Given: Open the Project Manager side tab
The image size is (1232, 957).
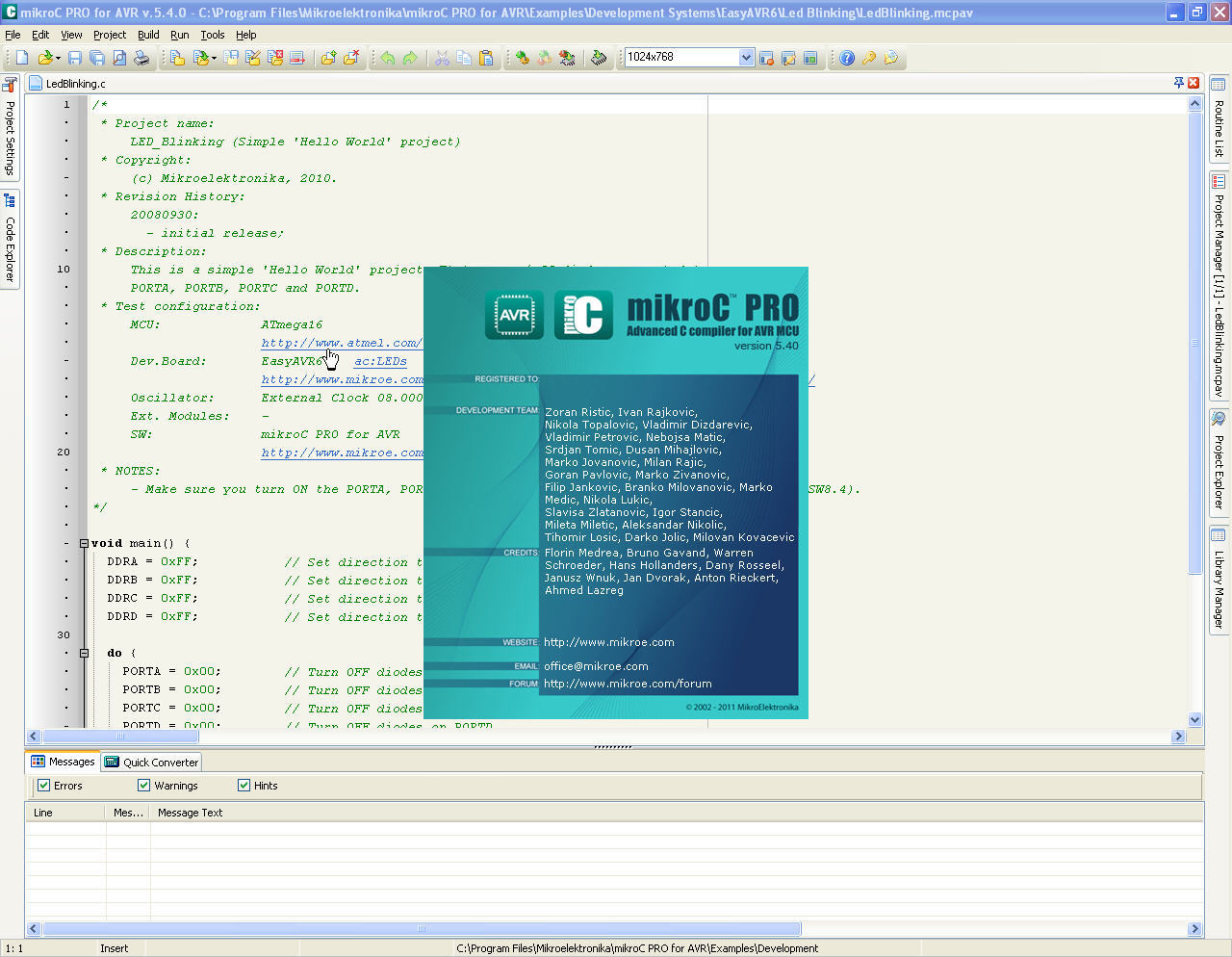Looking at the screenshot, I should click(1219, 286).
